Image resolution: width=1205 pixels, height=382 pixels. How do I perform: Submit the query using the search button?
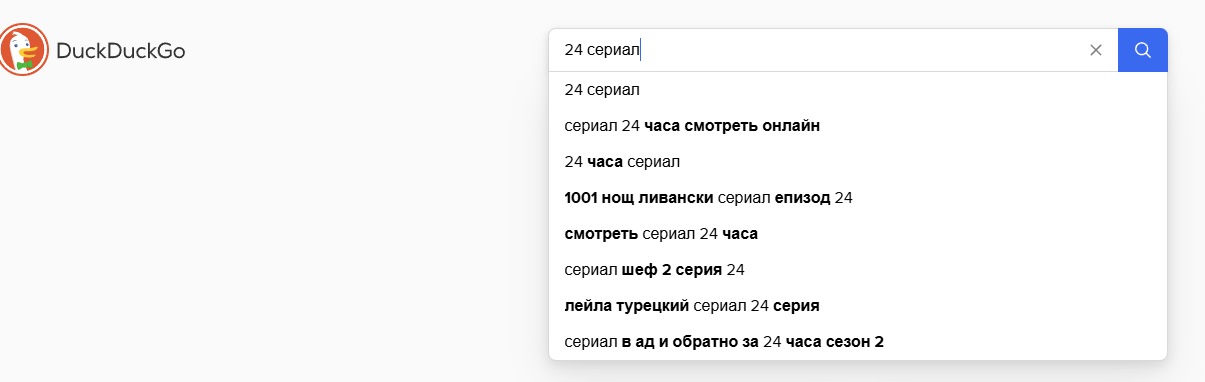1142,50
